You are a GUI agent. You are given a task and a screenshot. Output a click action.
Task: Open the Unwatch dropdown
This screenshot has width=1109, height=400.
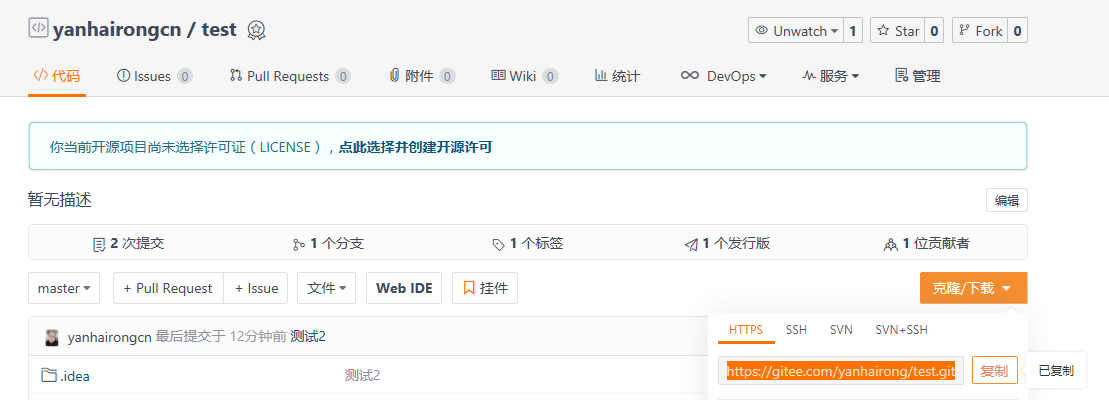796,30
